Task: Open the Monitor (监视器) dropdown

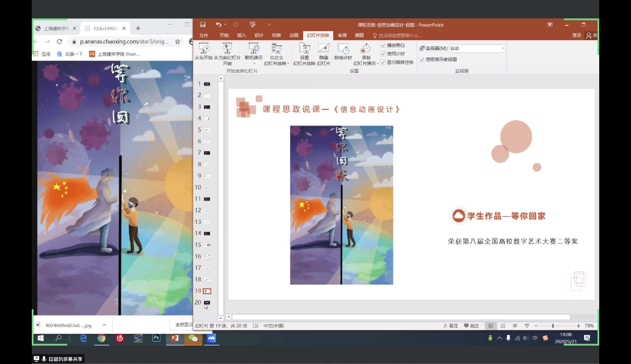Action: [x=477, y=48]
